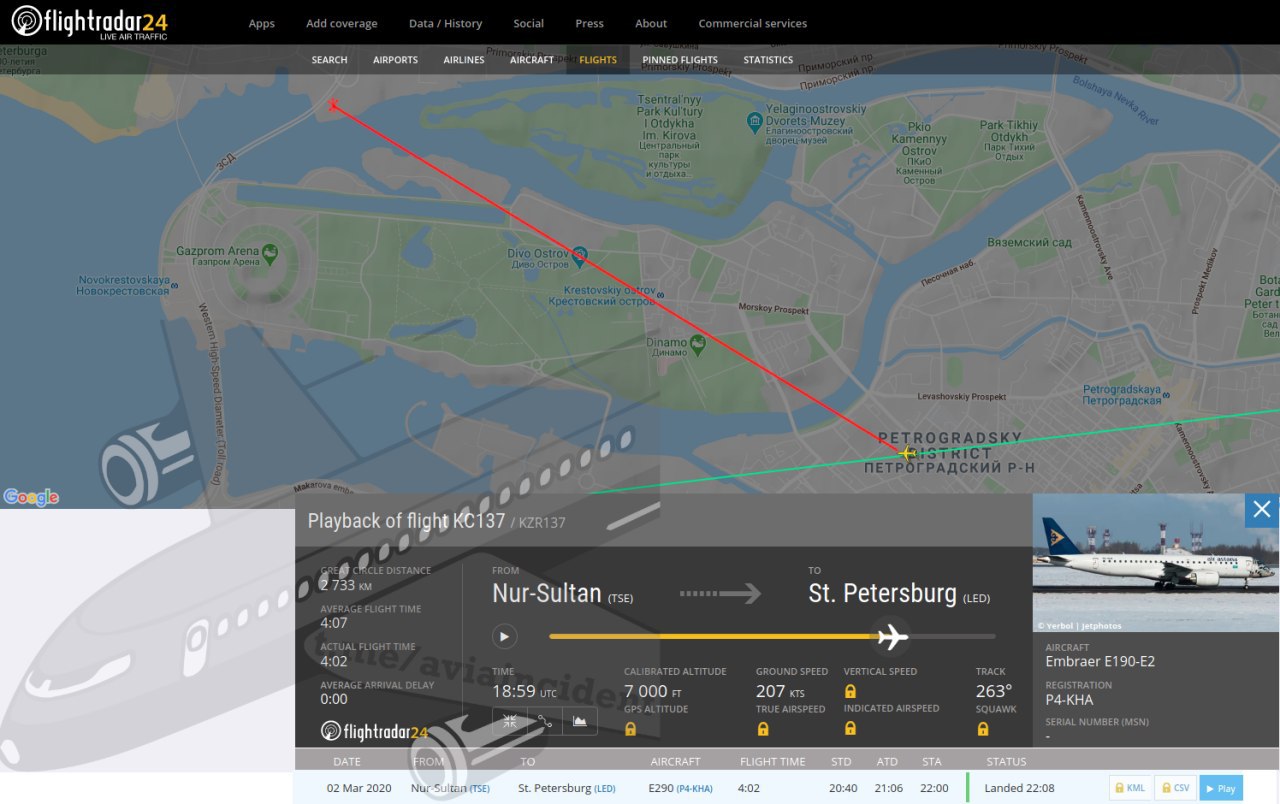Viewport: 1280px width, 804px height.
Task: Open the Add coverage menu
Action: pos(342,23)
